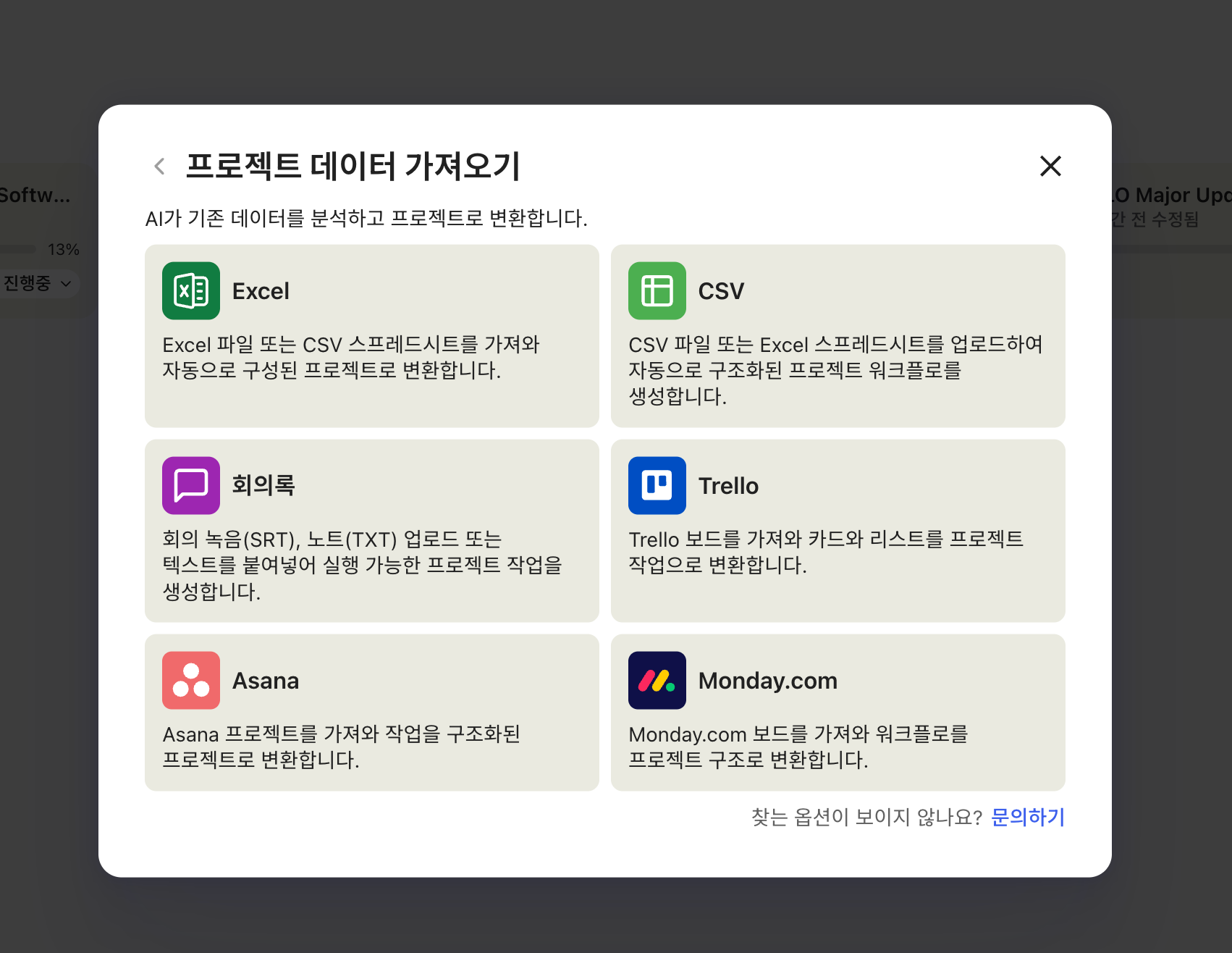1232x953 pixels.
Task: Click the blue Trello board icon
Action: [x=657, y=485]
